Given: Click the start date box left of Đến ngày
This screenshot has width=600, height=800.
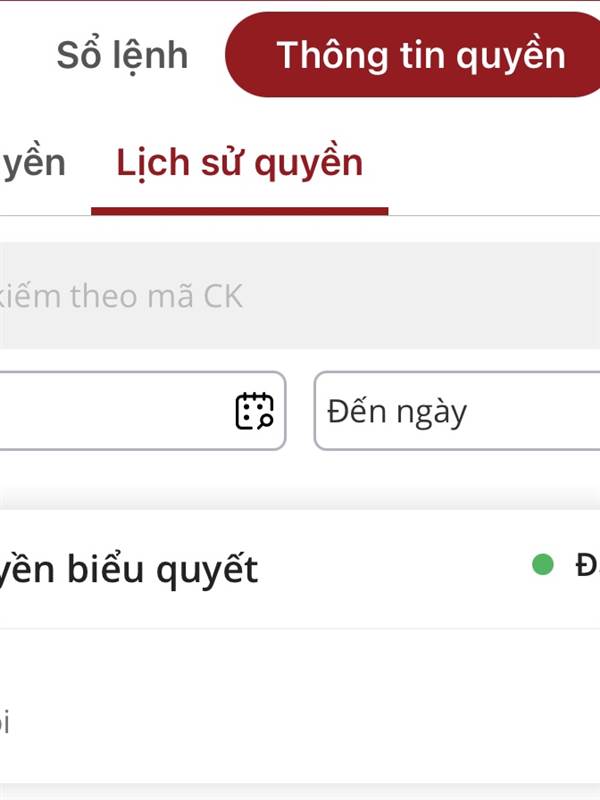Looking at the screenshot, I should click(x=142, y=411).
